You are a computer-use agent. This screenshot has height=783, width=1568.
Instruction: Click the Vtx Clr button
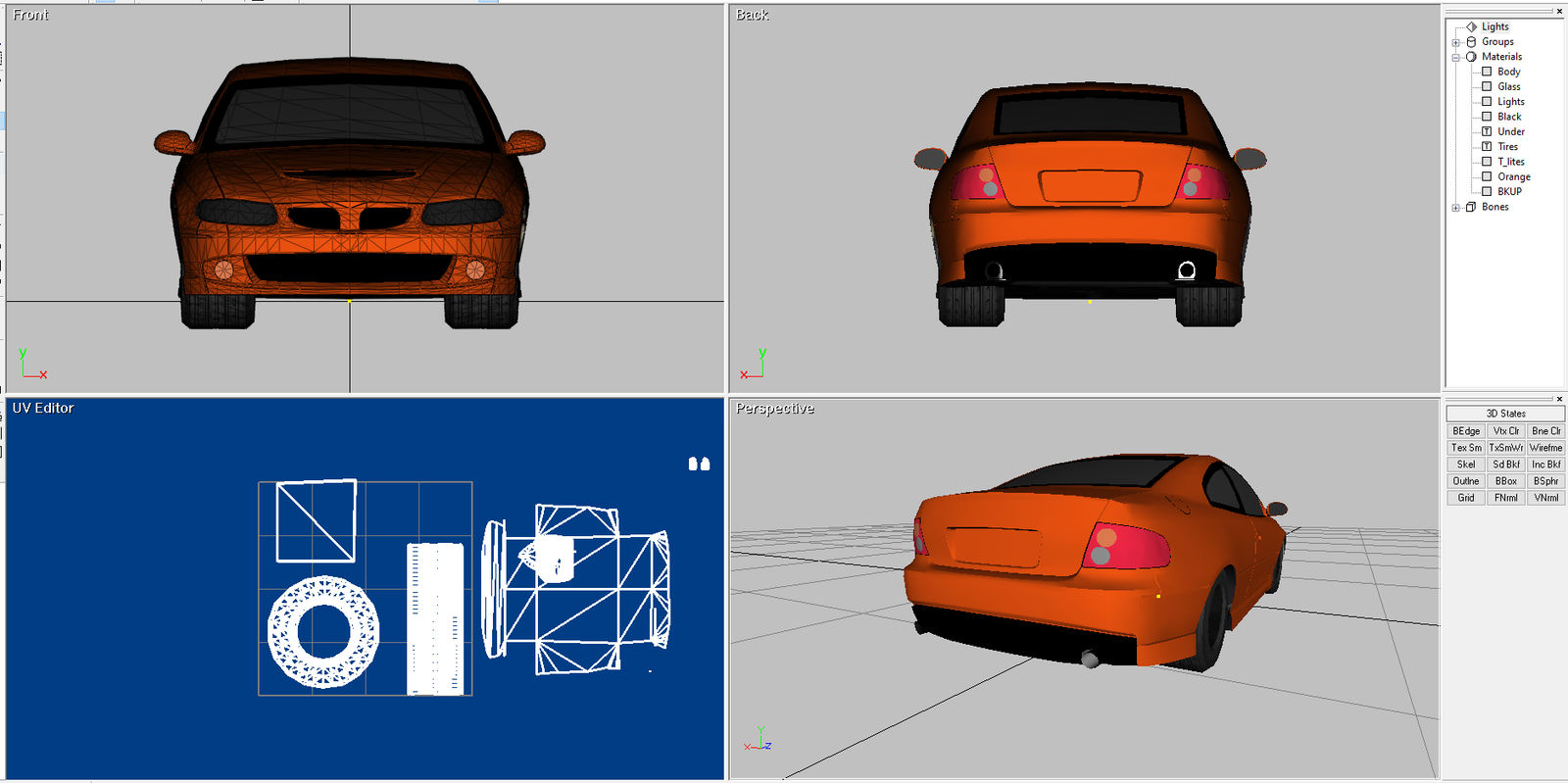tap(1506, 431)
